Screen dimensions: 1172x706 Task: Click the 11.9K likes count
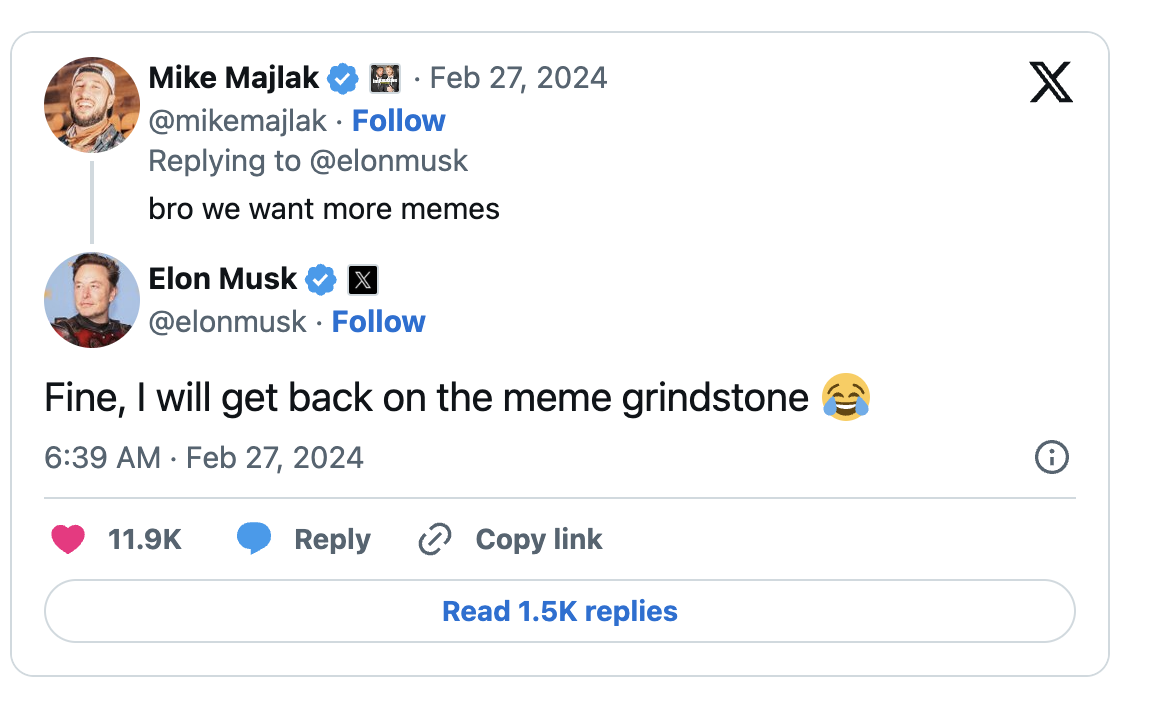point(144,540)
